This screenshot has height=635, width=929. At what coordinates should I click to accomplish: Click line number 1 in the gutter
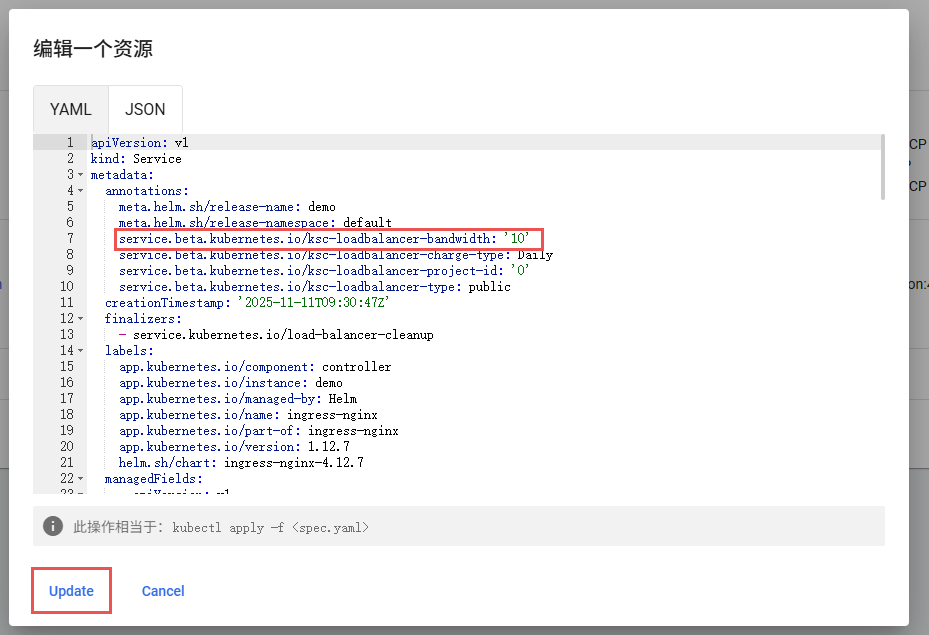69,143
